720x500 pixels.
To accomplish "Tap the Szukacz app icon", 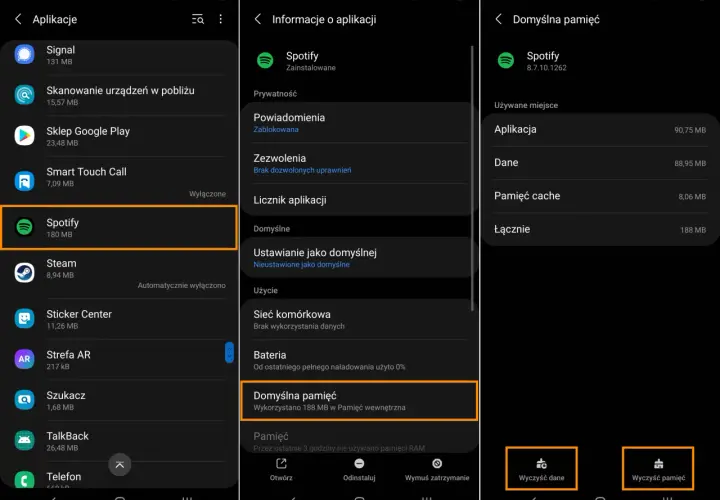I will [x=24, y=400].
